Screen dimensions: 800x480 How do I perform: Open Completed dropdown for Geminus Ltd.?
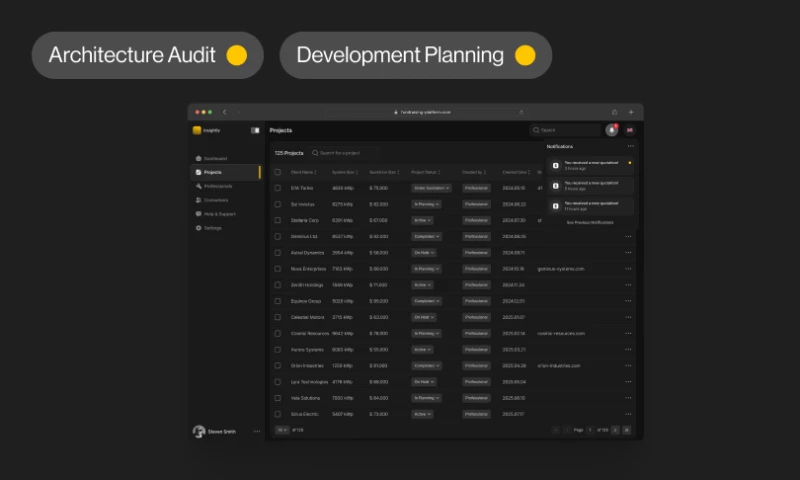(426, 237)
